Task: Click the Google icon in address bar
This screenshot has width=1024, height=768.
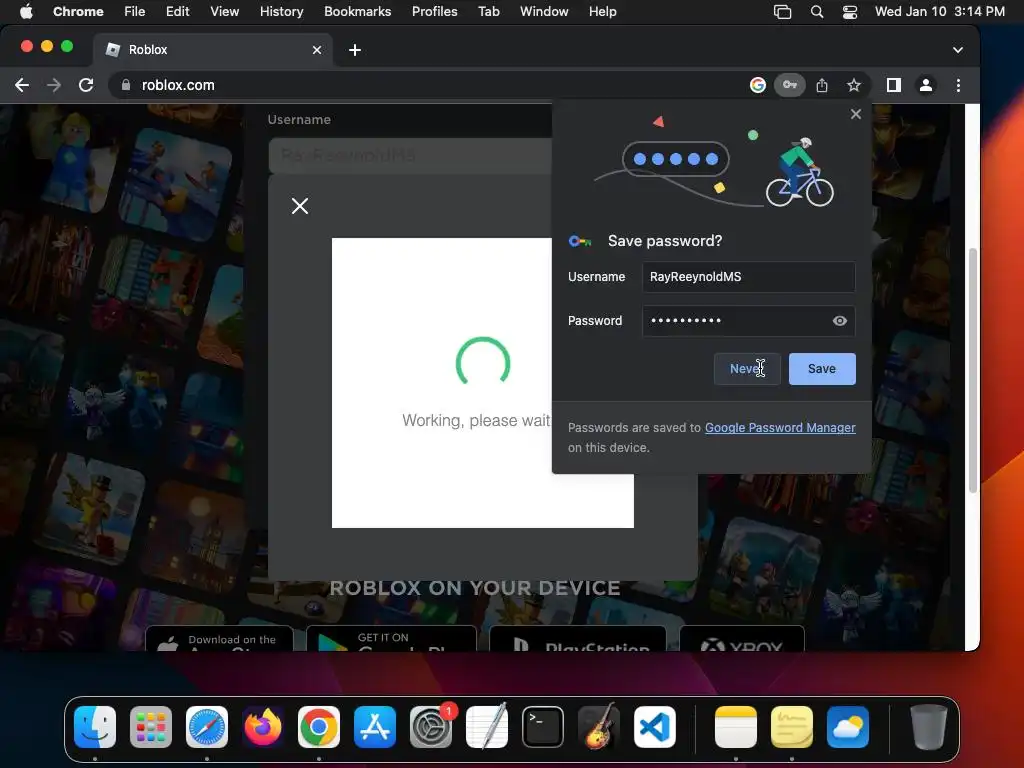Action: [758, 85]
